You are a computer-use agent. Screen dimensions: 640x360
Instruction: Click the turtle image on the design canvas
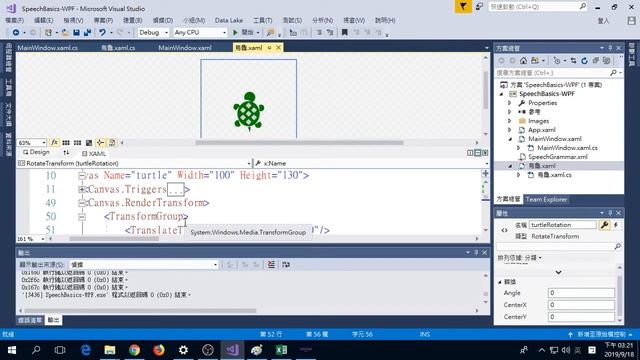coord(249,111)
